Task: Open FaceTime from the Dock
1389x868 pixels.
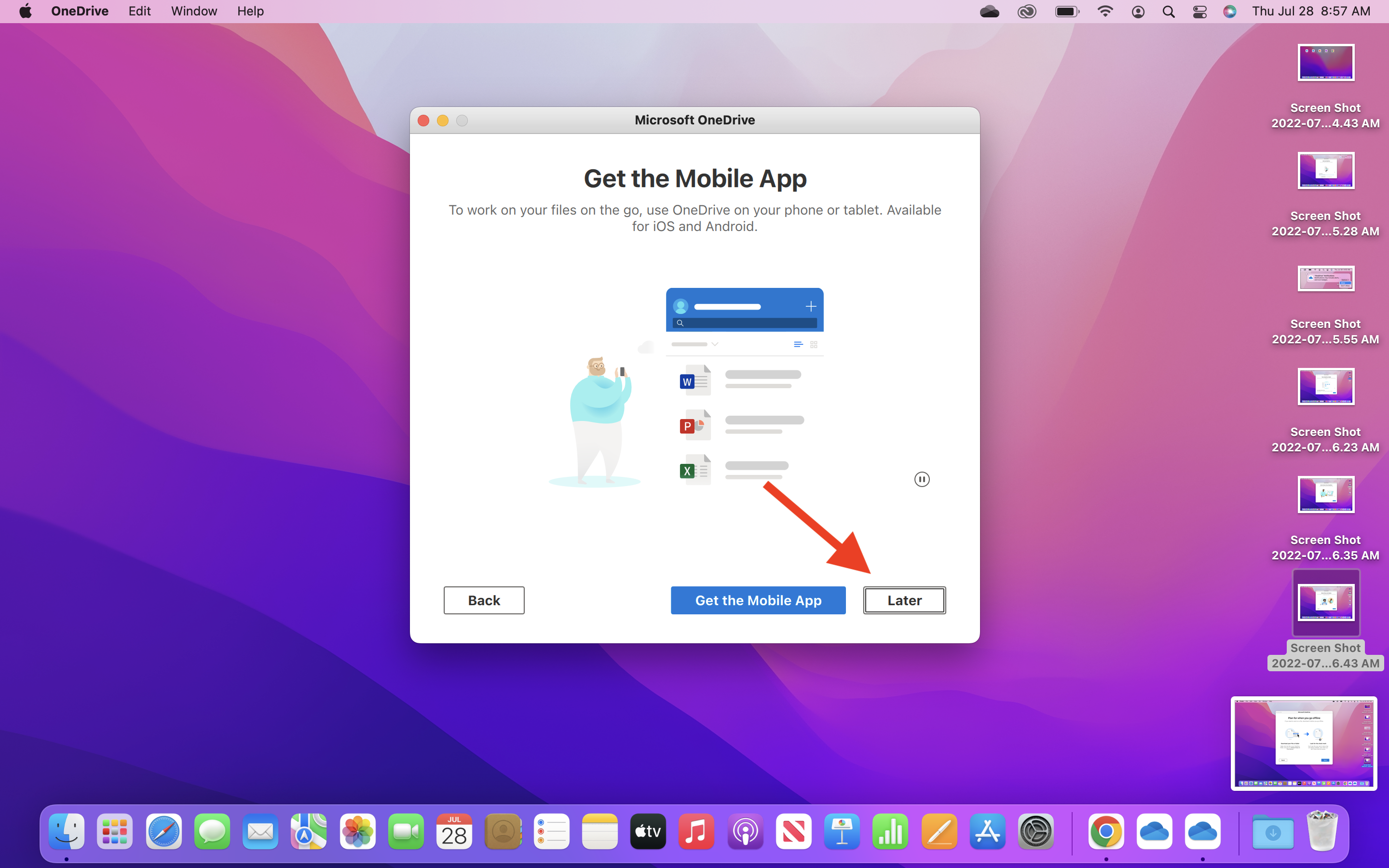Action: pyautogui.click(x=406, y=831)
